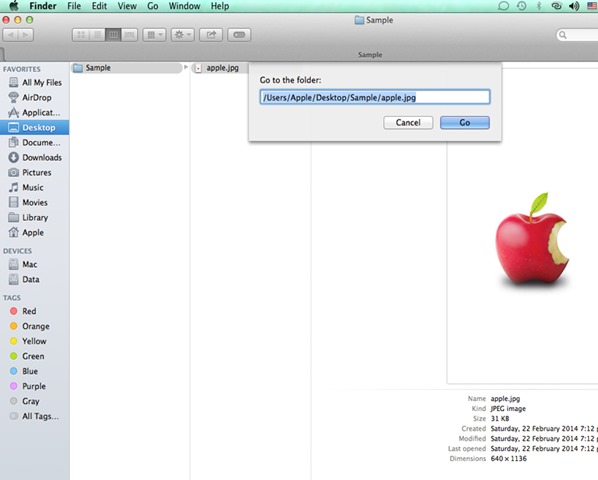The height and width of the screenshot is (480, 598).
Task: Filter by the Blue tag
Action: (x=35, y=371)
